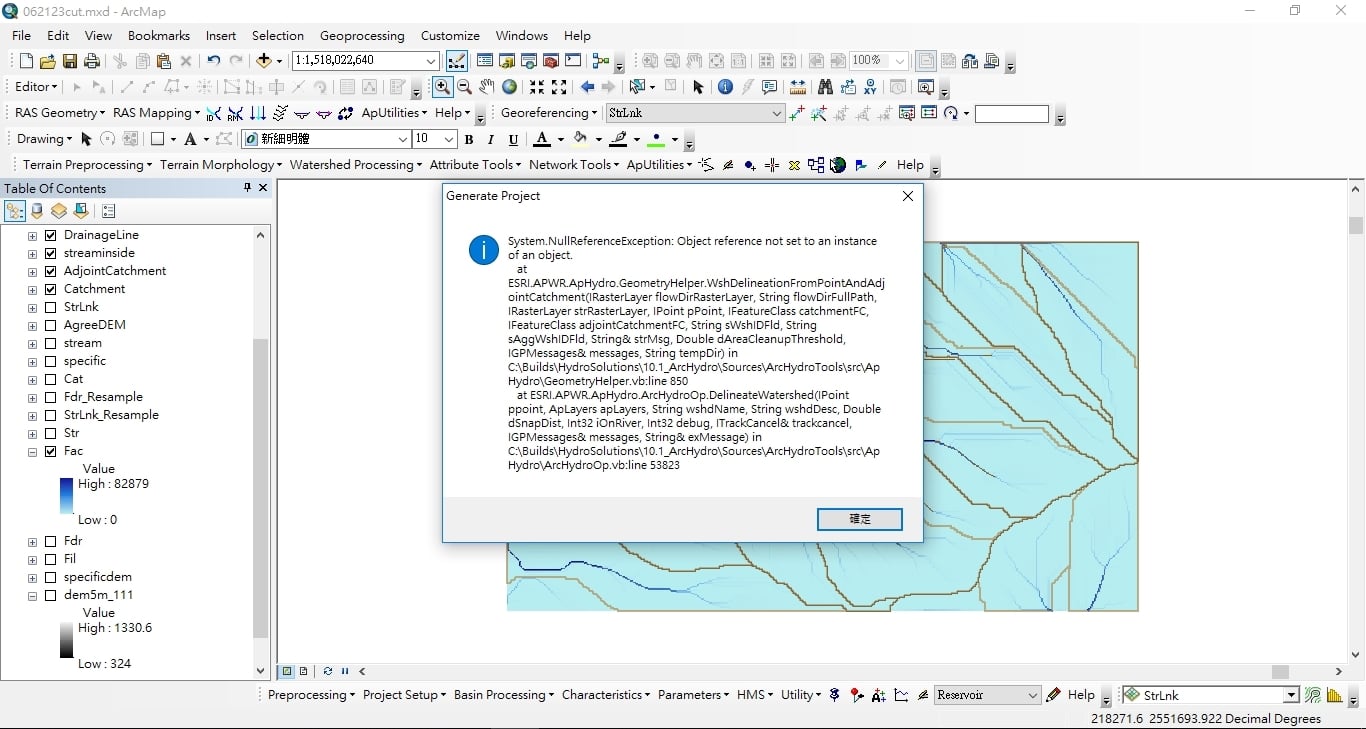Click the font color swatch
Screen dimensions: 1366x729
point(542,139)
